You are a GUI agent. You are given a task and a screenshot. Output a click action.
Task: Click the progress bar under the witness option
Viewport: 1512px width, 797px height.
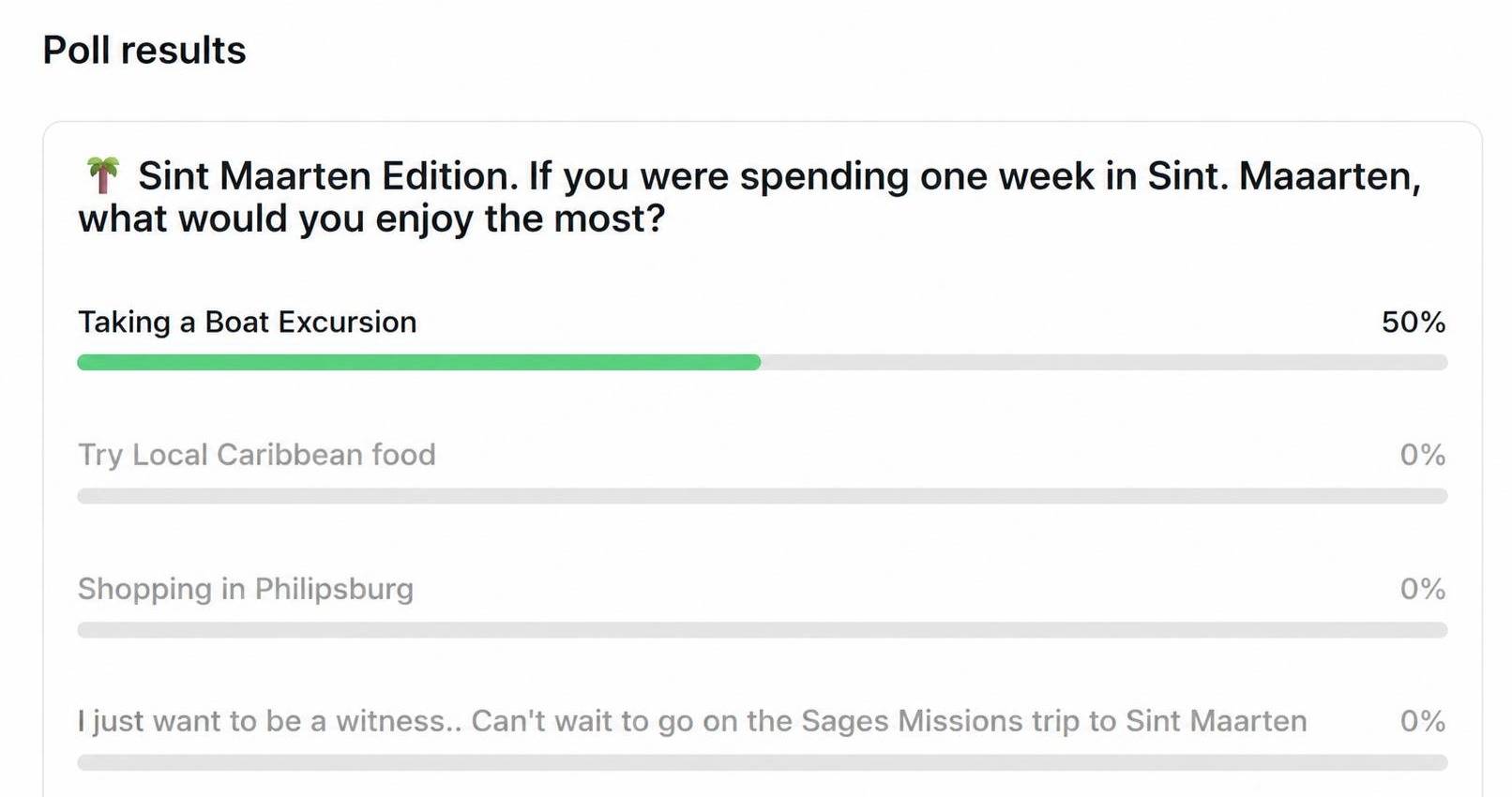click(x=763, y=763)
